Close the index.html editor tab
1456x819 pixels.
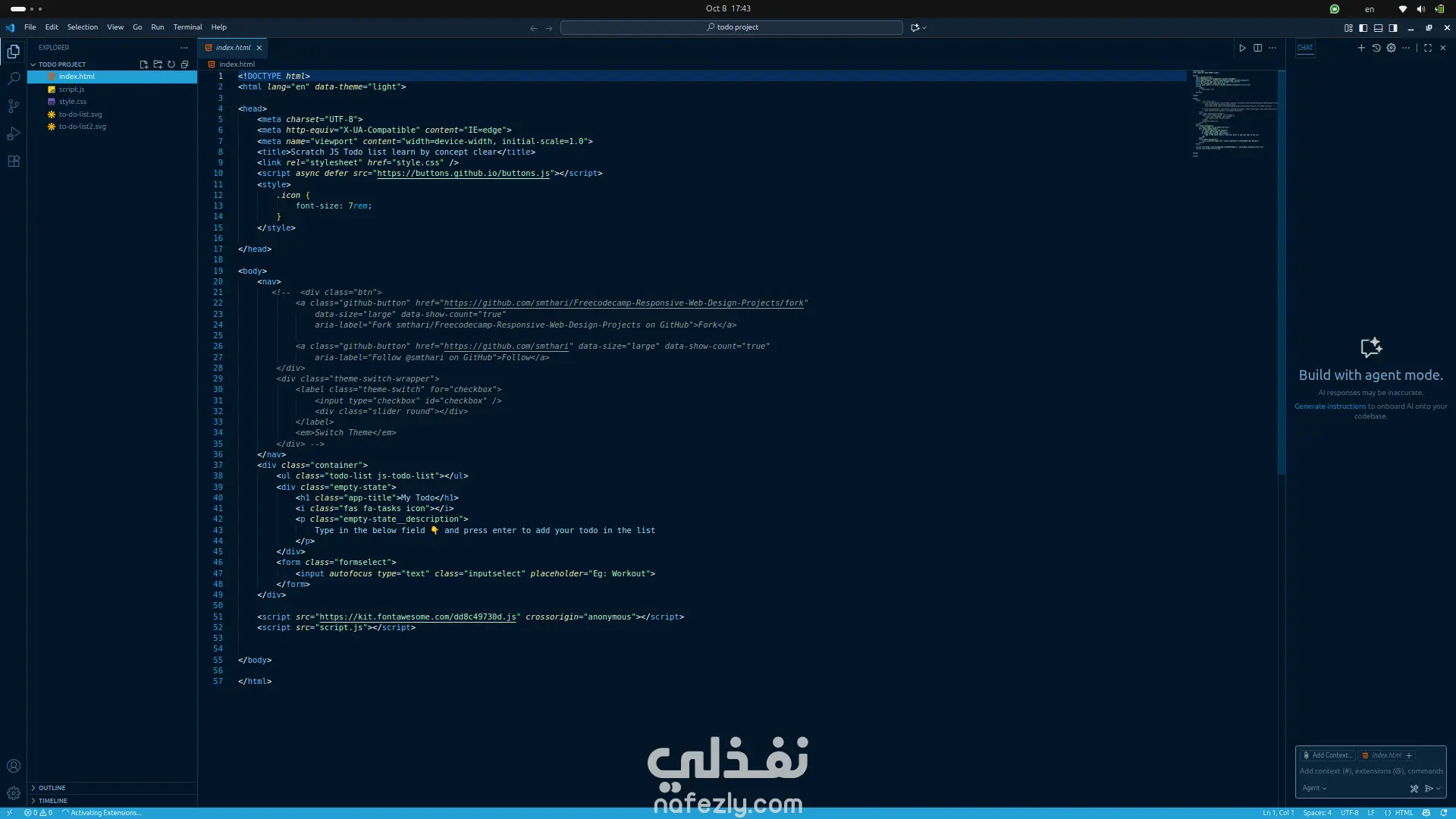pos(259,48)
